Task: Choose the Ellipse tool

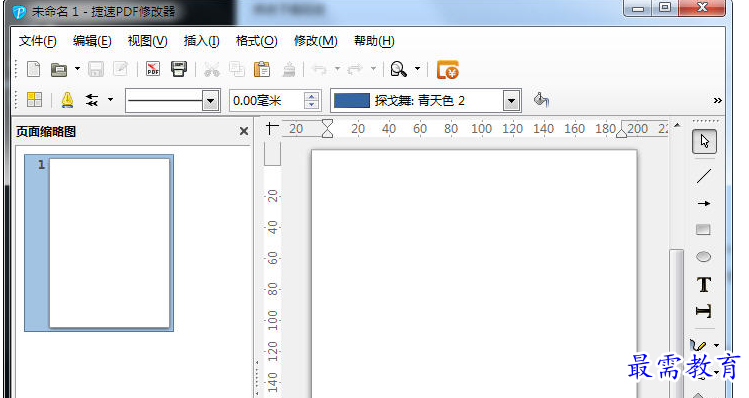Action: click(x=703, y=257)
